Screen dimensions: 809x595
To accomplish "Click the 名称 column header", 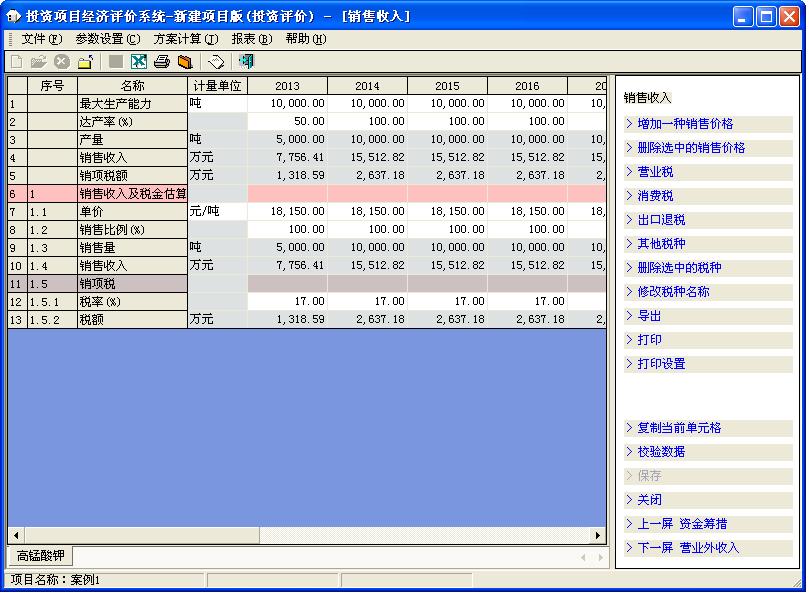I will [x=133, y=86].
